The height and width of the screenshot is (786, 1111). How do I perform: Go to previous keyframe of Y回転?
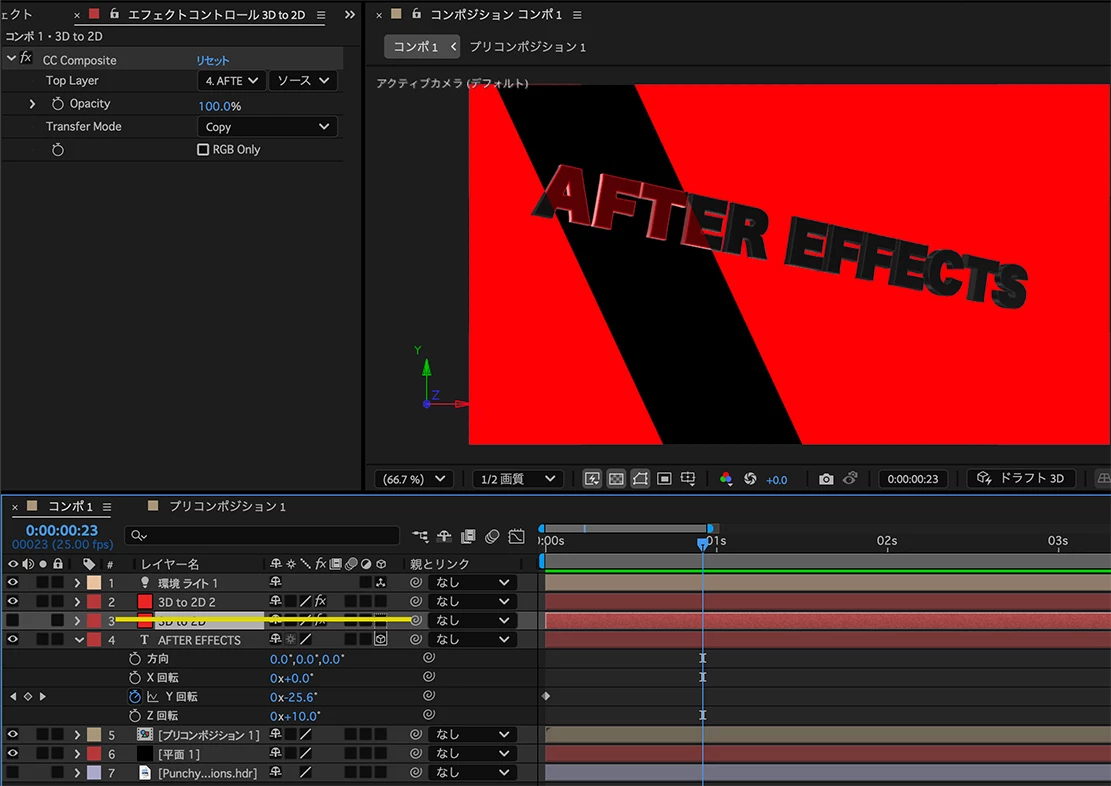[13, 697]
